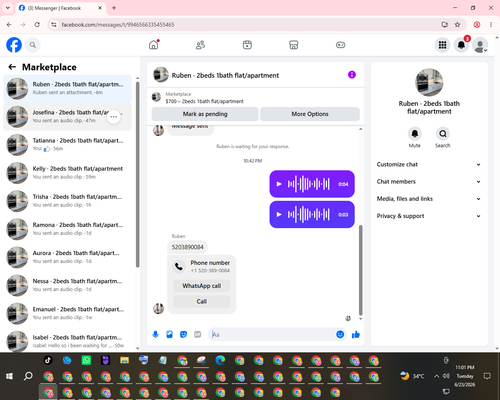Open Windows Start menu
This screenshot has width=500, height=400.
coord(9,376)
